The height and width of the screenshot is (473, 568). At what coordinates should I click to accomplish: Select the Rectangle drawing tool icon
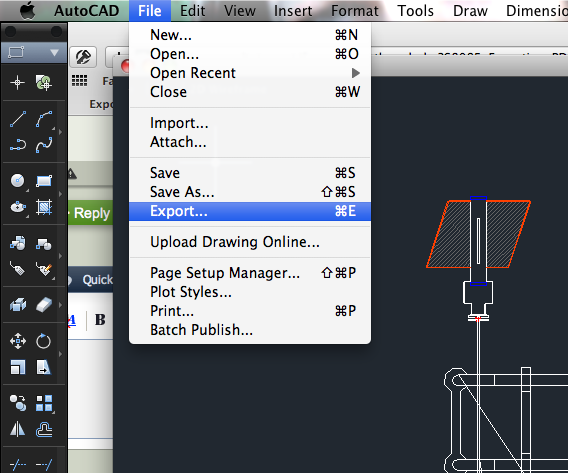[x=44, y=180]
